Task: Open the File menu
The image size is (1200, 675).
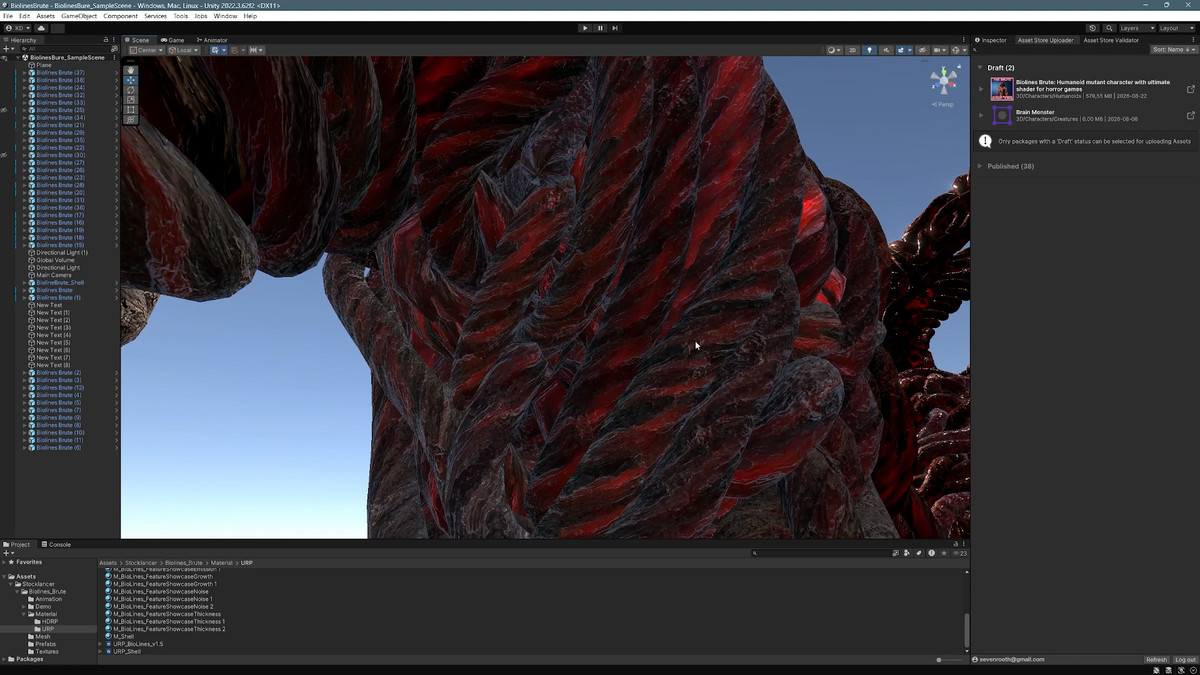Action: [8, 16]
